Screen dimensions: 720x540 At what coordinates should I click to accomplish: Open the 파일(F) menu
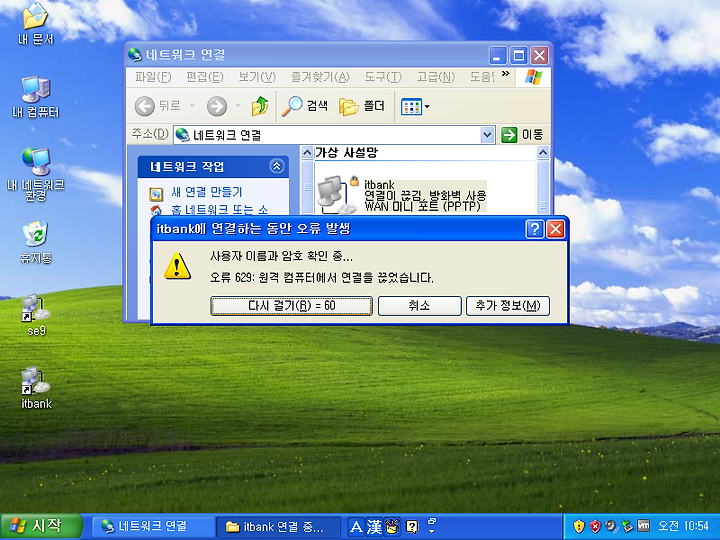[153, 77]
